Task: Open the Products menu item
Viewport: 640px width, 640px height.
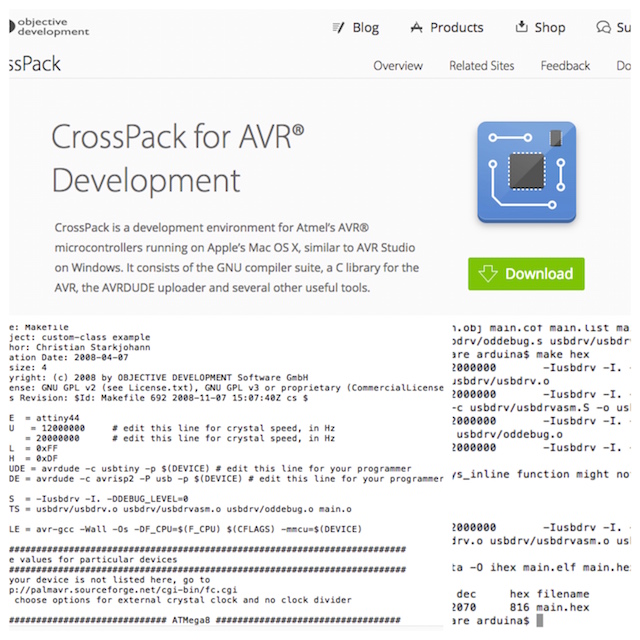Action: coord(456,28)
